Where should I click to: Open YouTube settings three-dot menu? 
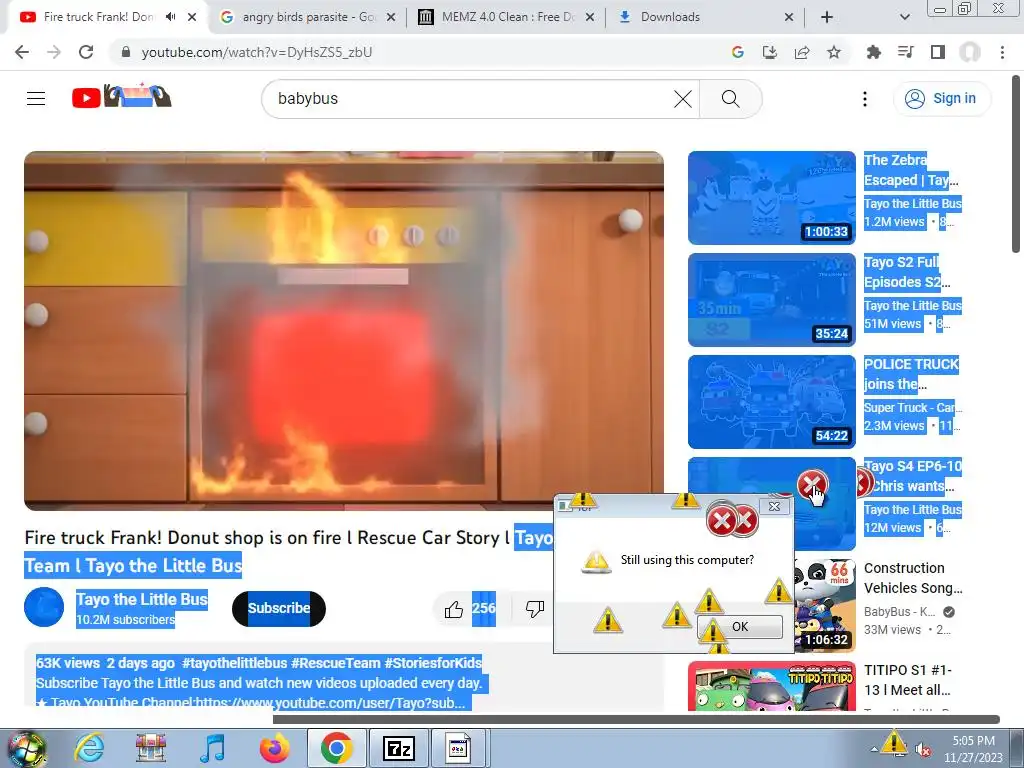pos(865,99)
